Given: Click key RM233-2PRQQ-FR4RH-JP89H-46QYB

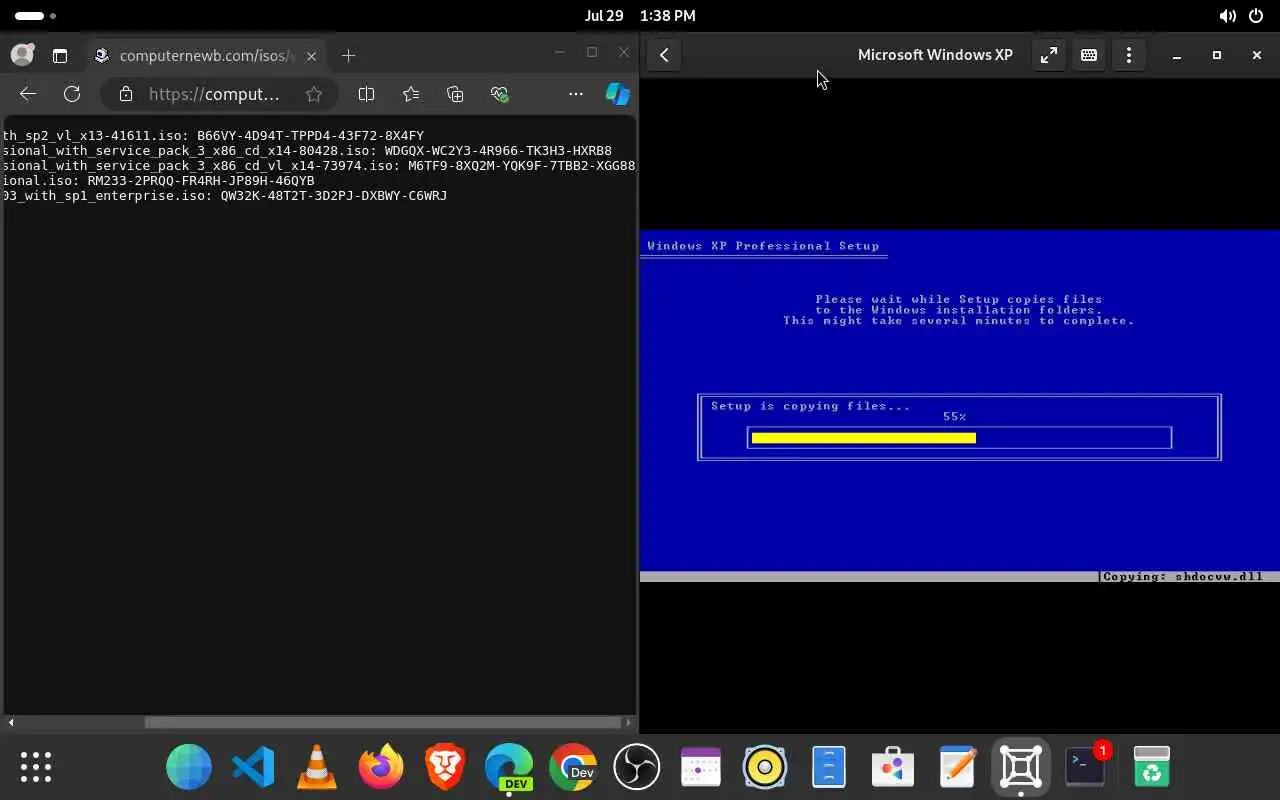Looking at the screenshot, I should click(x=201, y=180).
